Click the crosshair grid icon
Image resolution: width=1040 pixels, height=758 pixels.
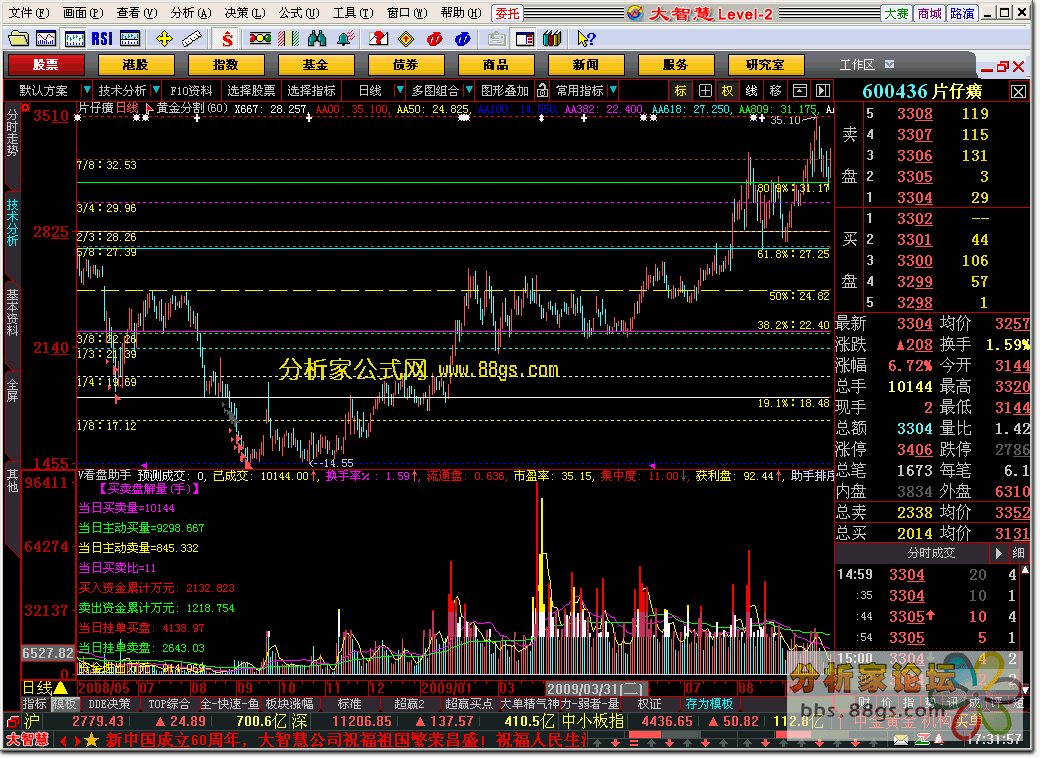[x=705, y=91]
